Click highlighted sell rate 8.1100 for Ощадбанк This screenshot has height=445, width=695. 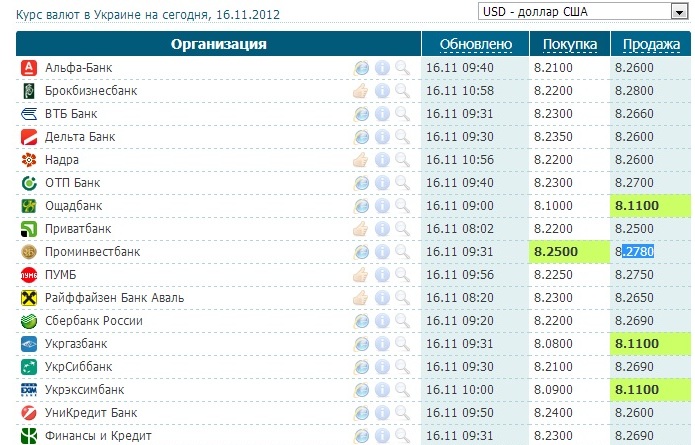637,206
